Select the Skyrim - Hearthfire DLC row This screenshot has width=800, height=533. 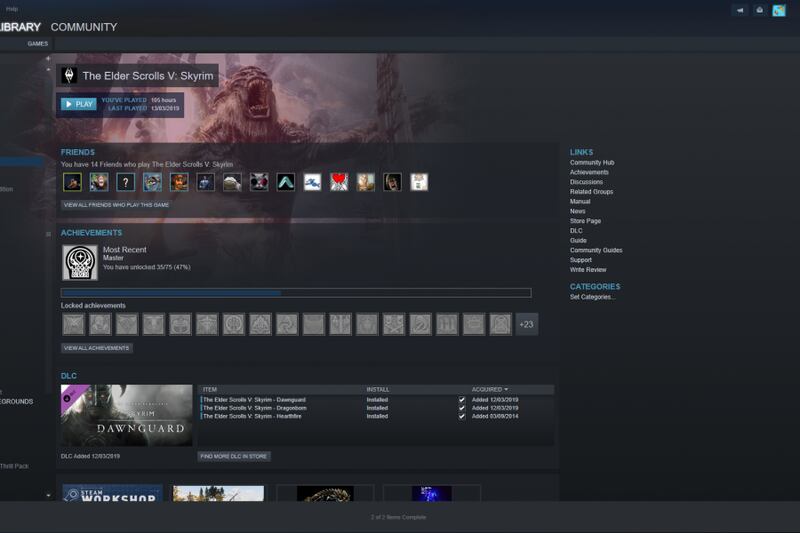377,416
